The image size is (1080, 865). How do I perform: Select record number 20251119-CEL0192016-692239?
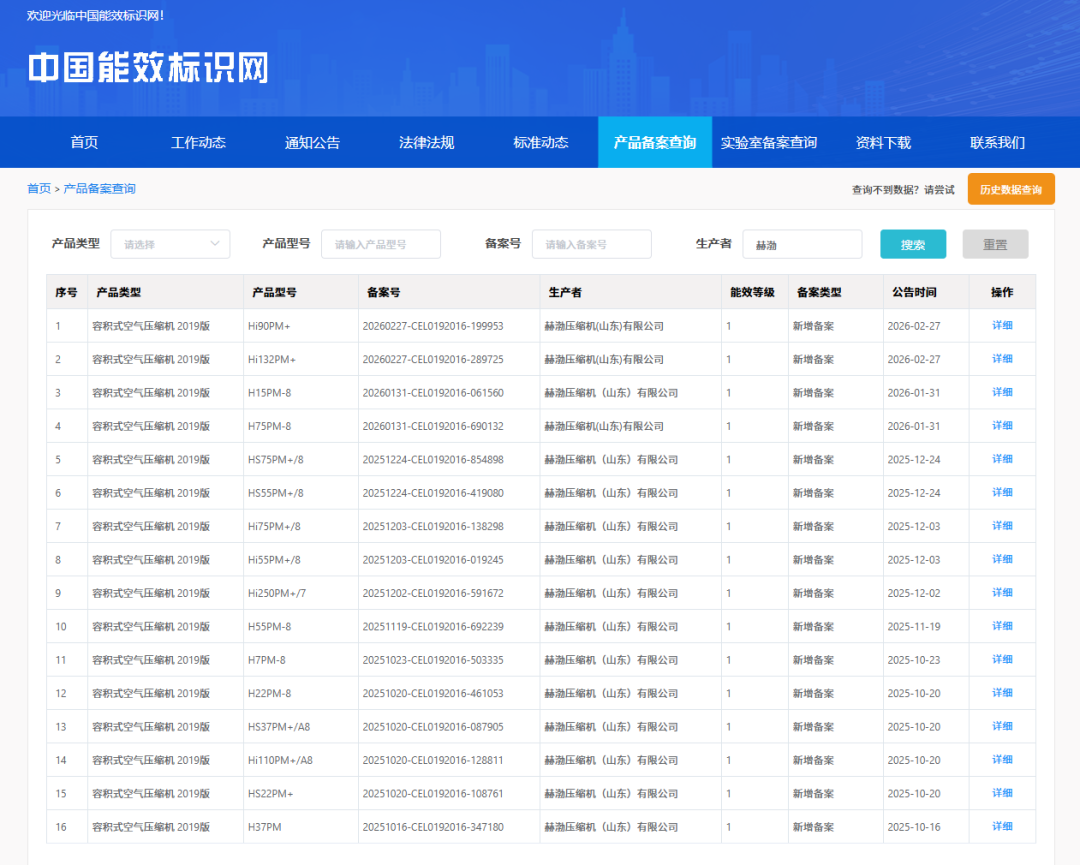(433, 627)
